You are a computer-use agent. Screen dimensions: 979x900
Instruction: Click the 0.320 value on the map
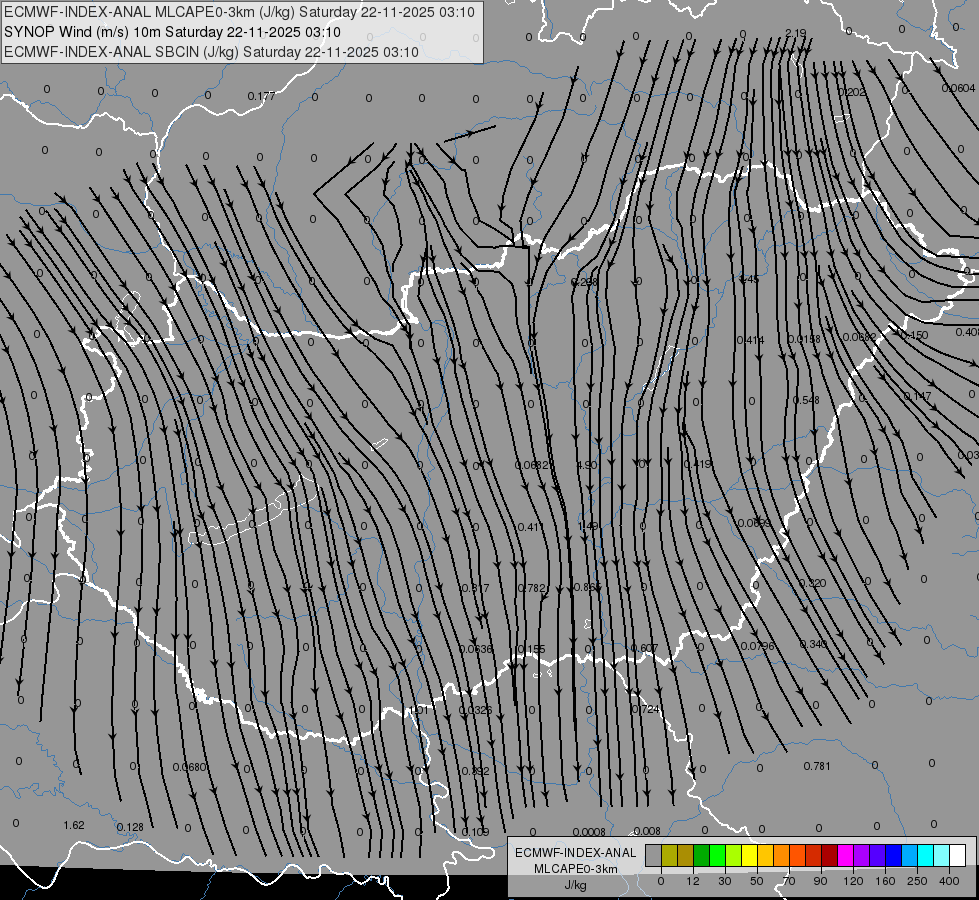tap(812, 583)
